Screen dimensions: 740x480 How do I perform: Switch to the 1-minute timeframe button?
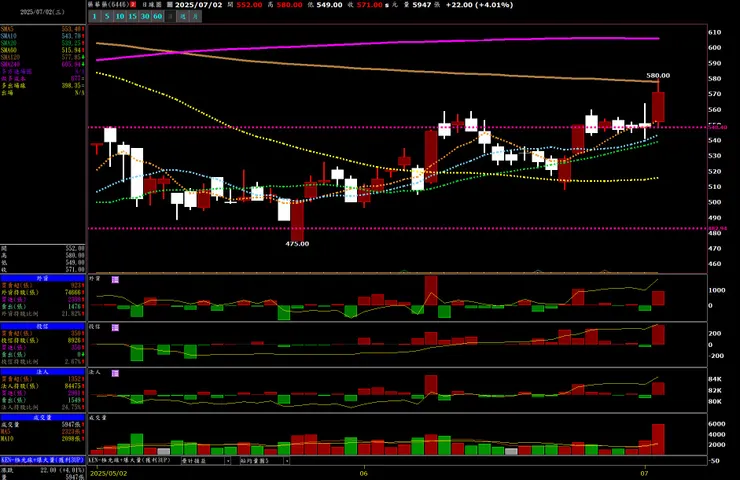point(94,17)
